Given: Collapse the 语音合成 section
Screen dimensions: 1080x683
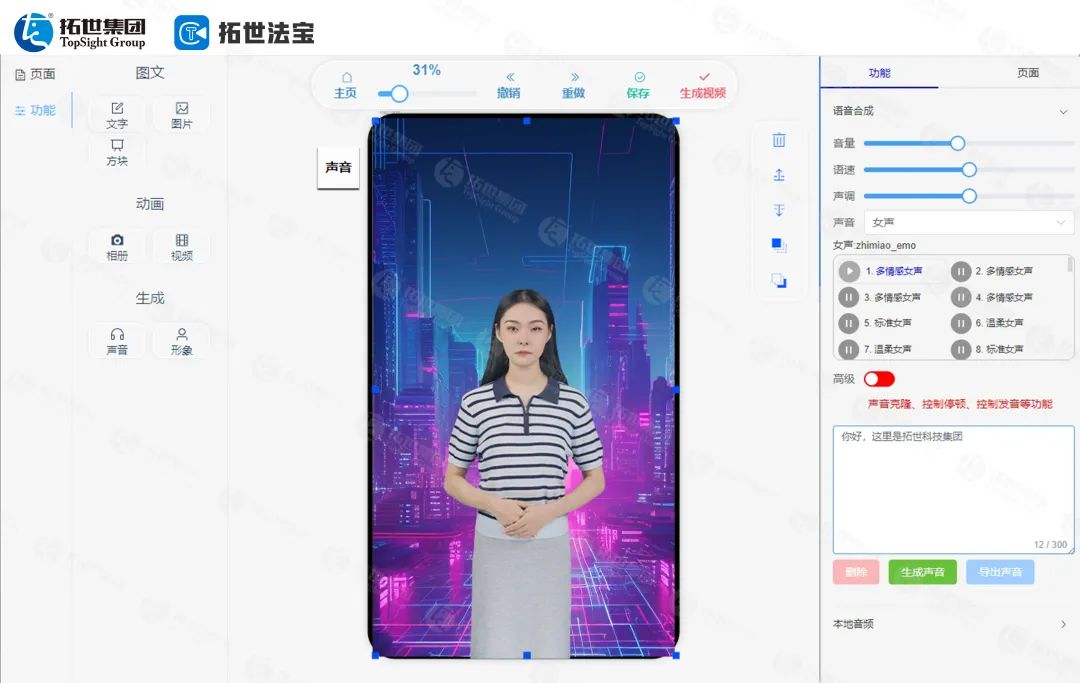Looking at the screenshot, I should (1063, 112).
